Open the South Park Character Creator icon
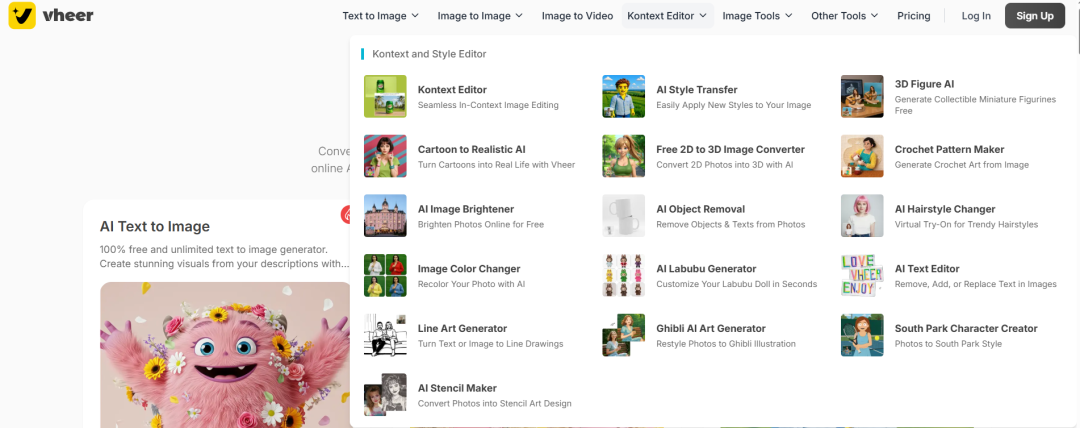 coord(862,335)
